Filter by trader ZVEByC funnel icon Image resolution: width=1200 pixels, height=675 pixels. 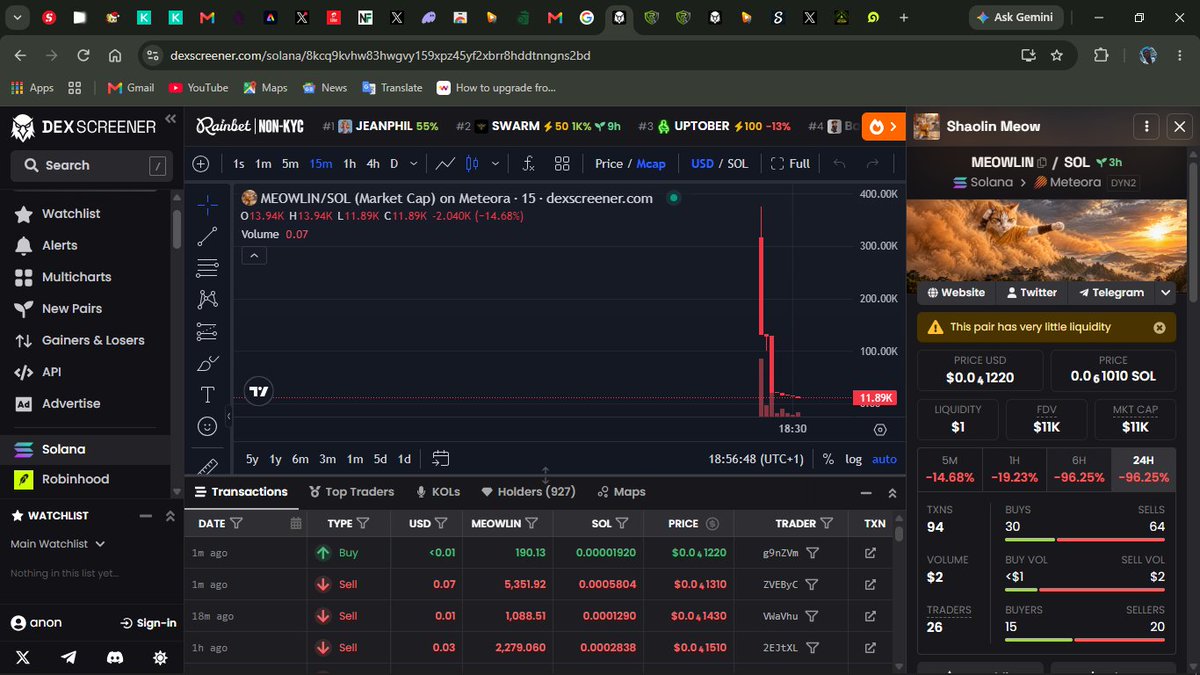pos(813,584)
